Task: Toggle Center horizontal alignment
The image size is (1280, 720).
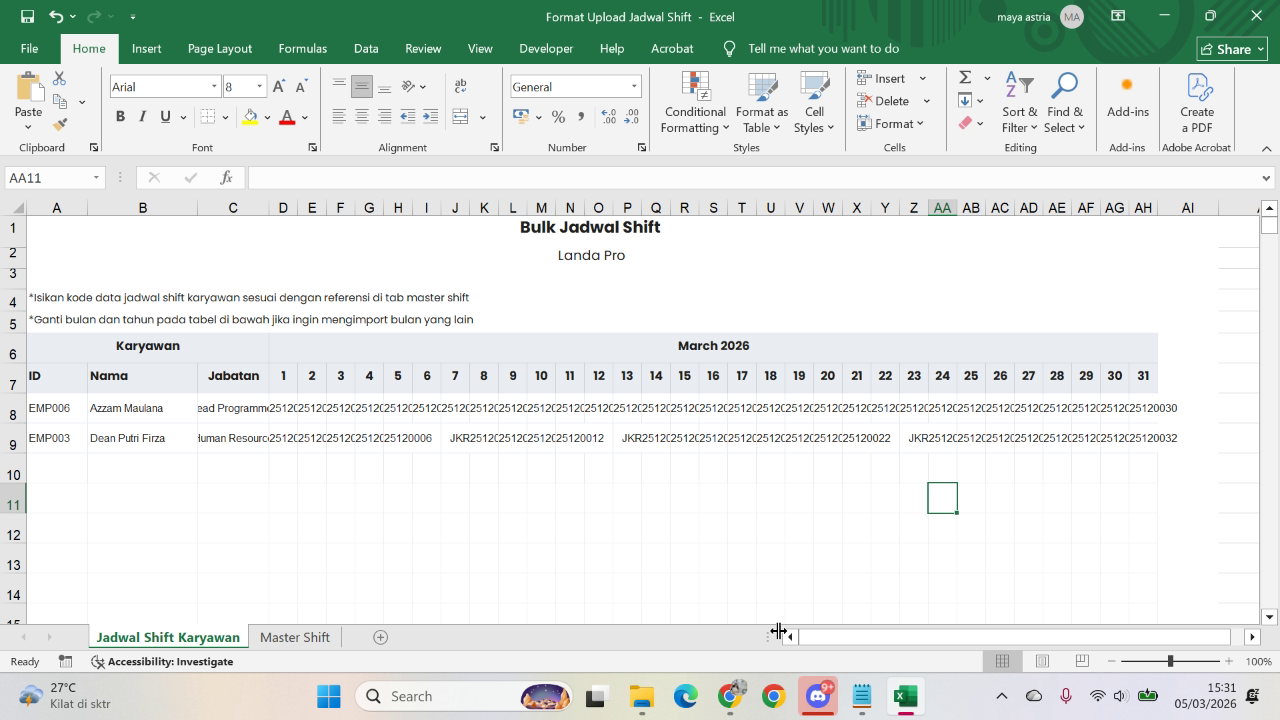Action: 362,117
